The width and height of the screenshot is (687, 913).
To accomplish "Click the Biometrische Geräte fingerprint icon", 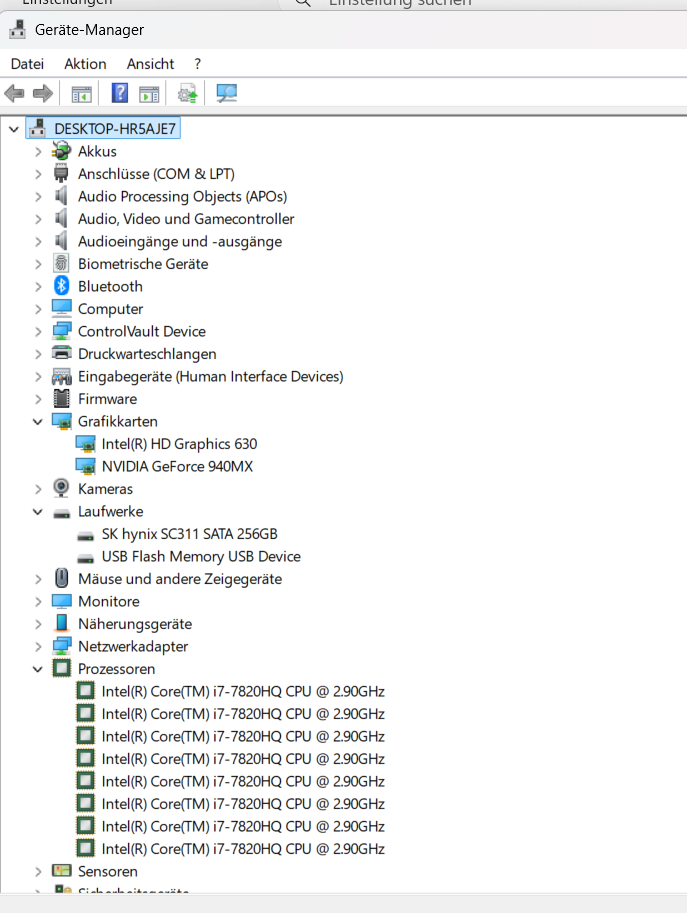I will point(61,263).
